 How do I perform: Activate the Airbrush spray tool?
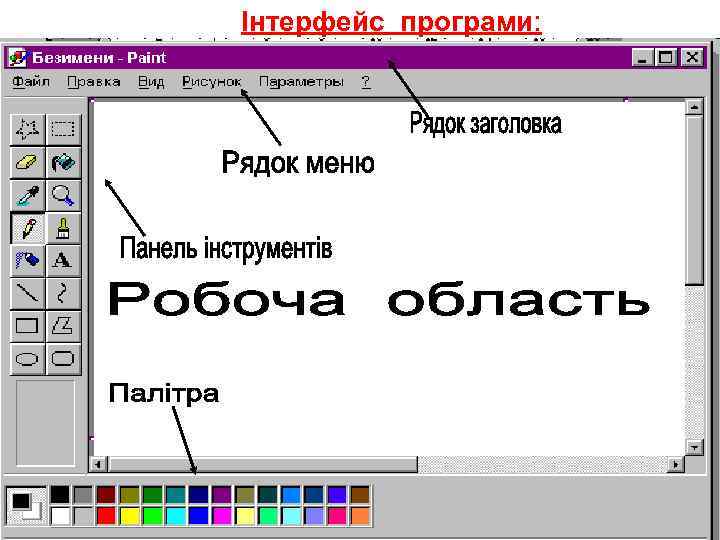tap(28, 260)
